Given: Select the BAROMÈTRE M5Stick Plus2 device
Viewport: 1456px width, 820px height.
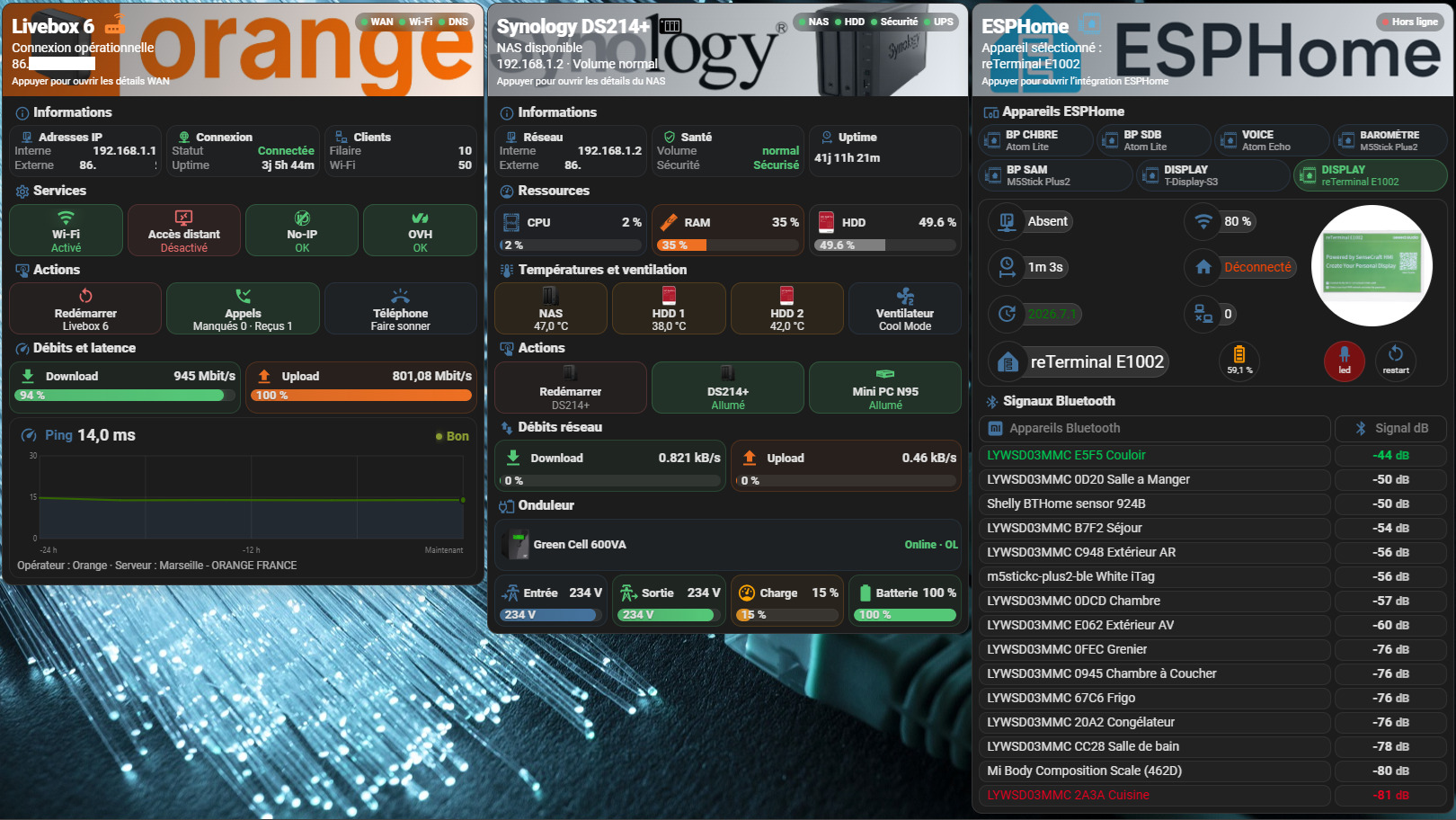Looking at the screenshot, I should click(1390, 140).
